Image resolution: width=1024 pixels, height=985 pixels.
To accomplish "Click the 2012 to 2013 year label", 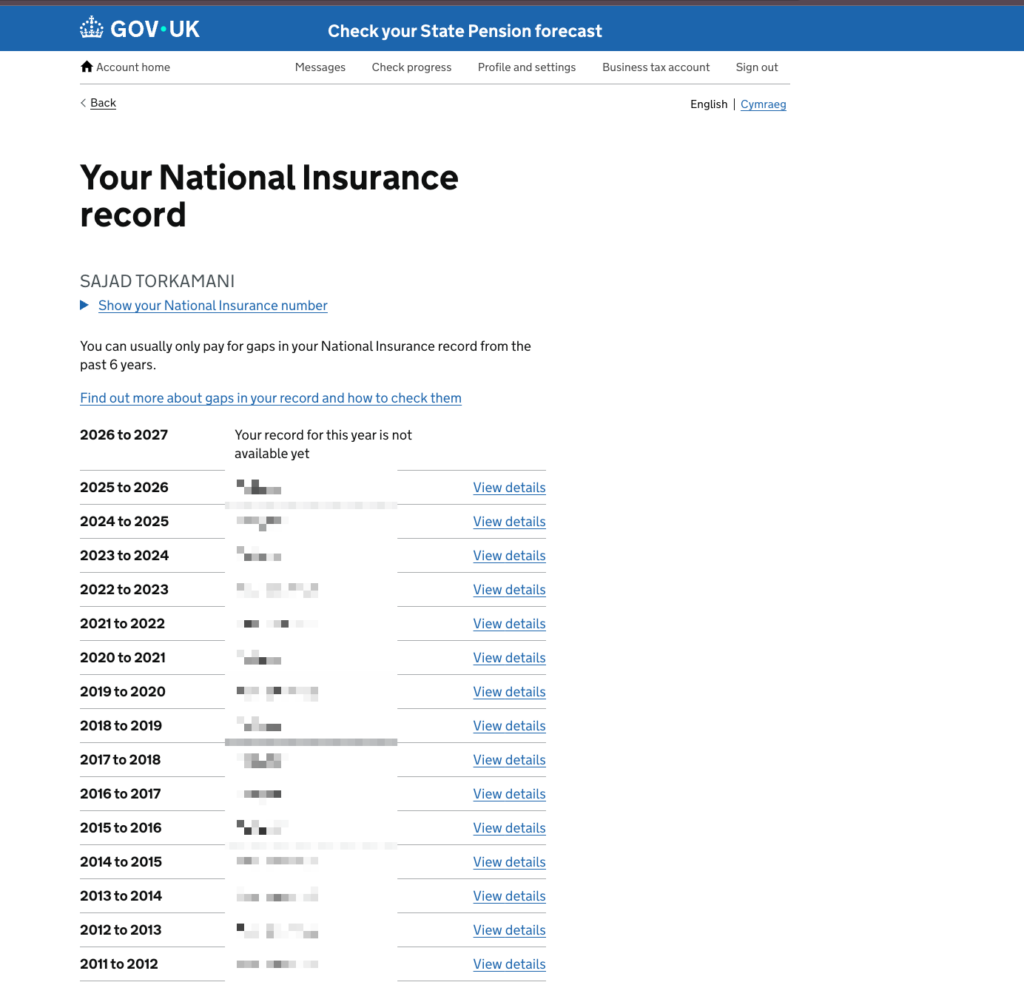I will coord(121,929).
